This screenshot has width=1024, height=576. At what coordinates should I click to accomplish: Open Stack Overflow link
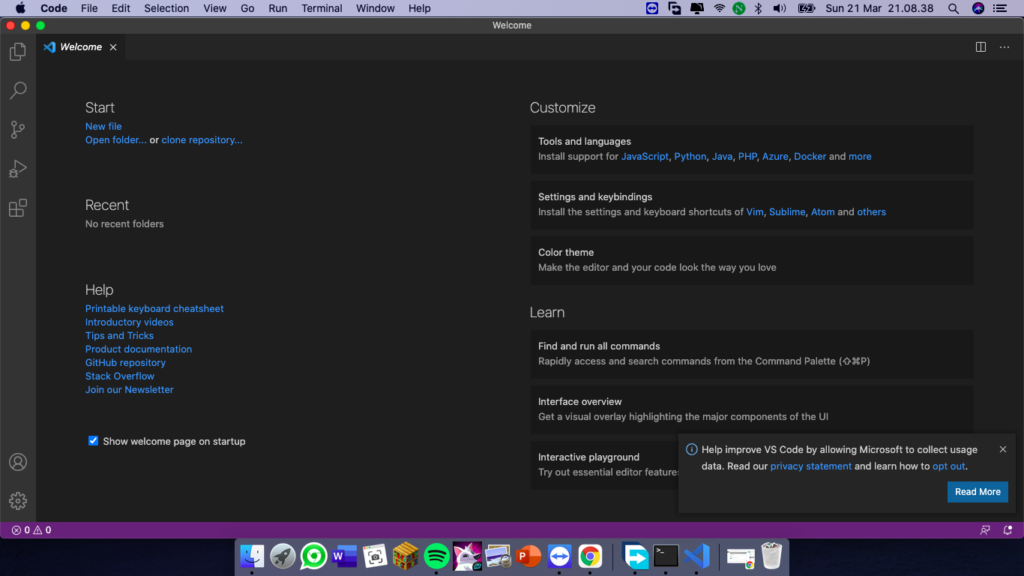[x=120, y=376]
